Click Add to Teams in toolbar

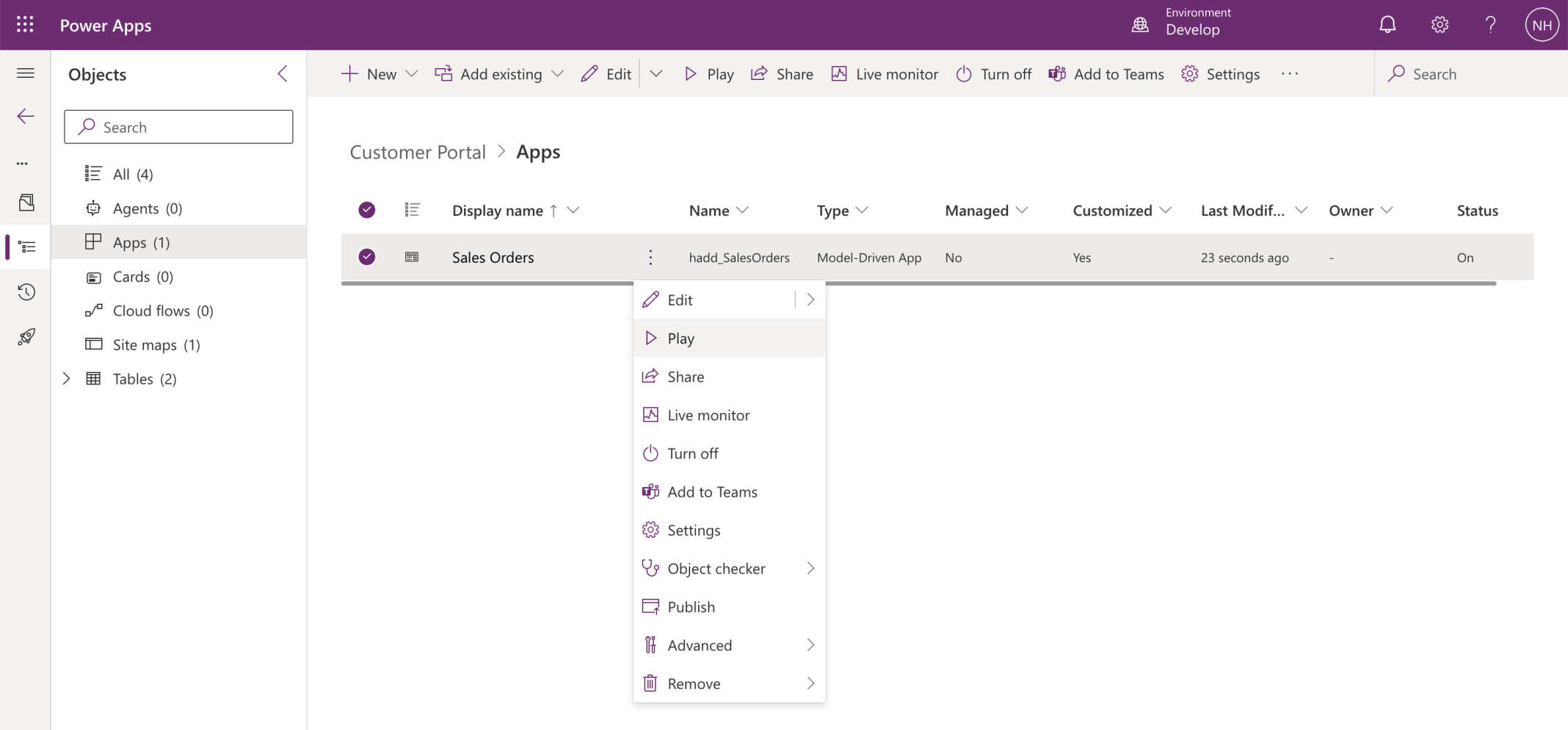pos(1106,74)
